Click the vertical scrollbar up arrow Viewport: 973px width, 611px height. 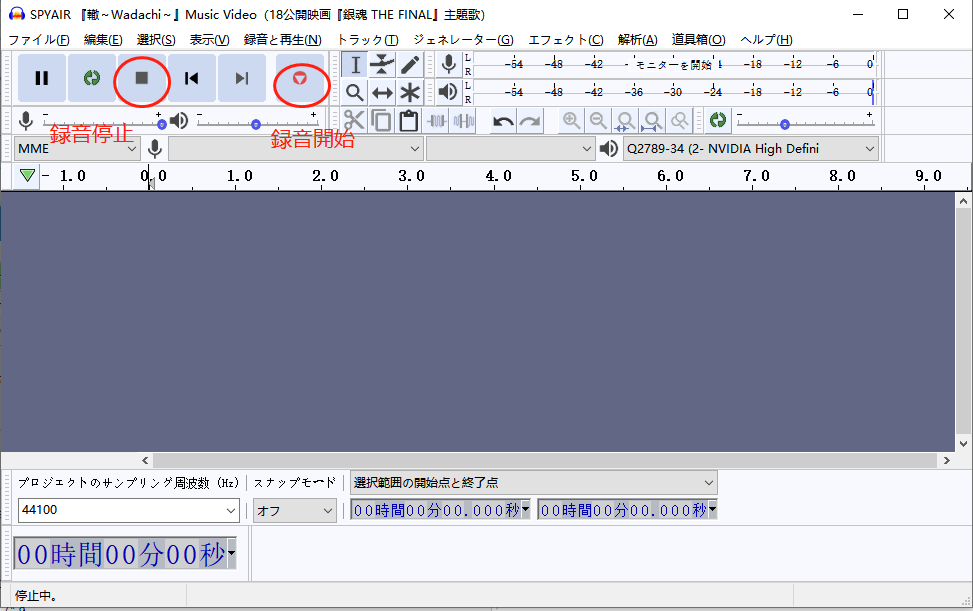coord(963,201)
